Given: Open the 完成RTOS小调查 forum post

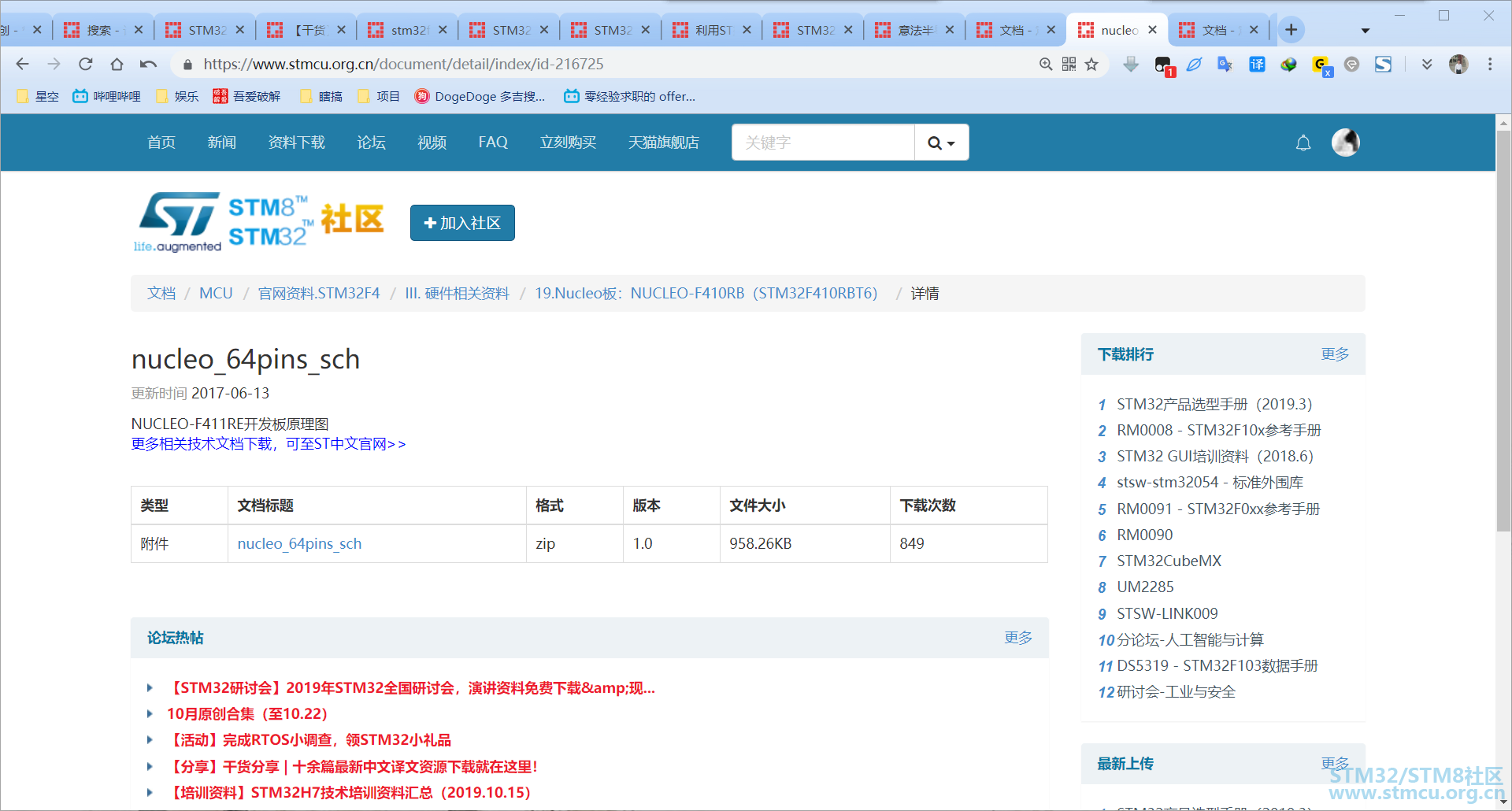Looking at the screenshot, I should pyautogui.click(x=309, y=740).
